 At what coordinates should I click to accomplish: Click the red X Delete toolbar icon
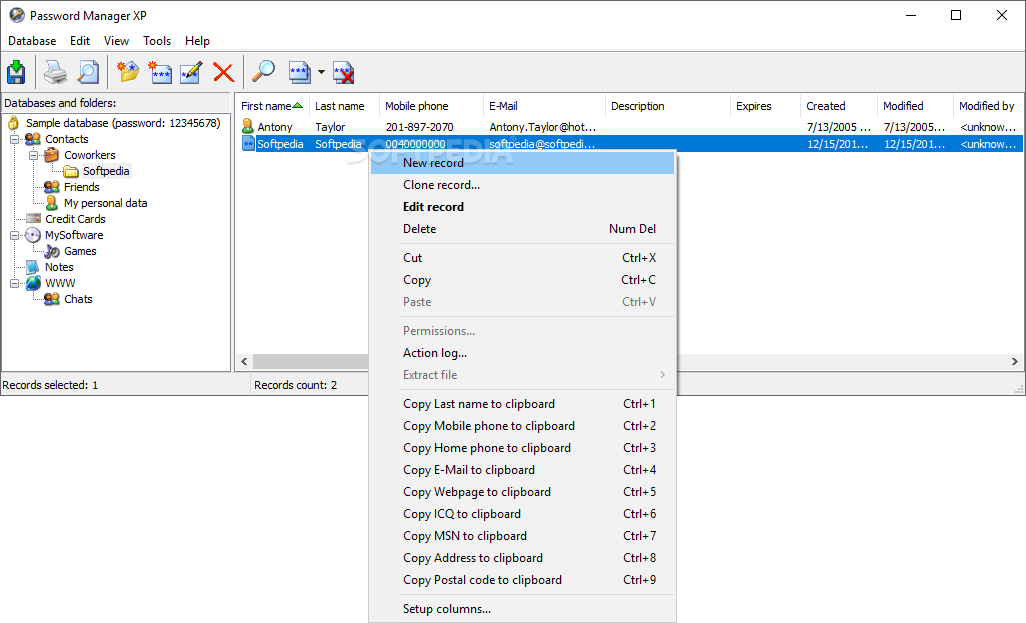pos(224,72)
